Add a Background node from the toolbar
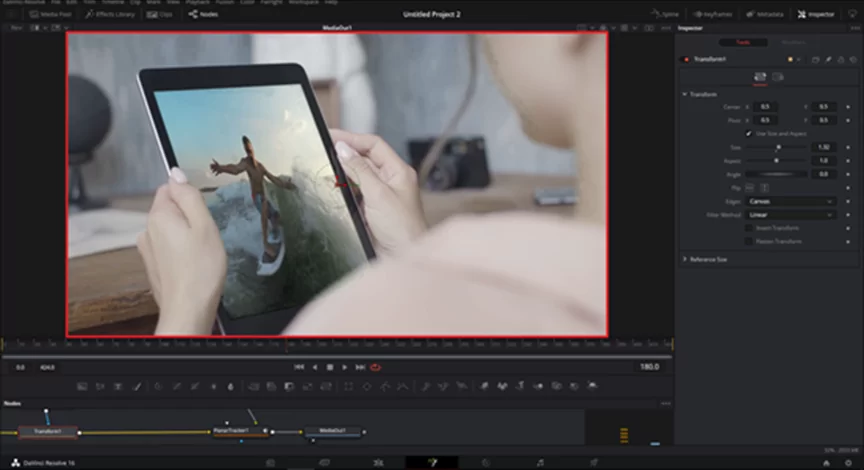Viewport: 864px width, 470px height. pos(82,387)
